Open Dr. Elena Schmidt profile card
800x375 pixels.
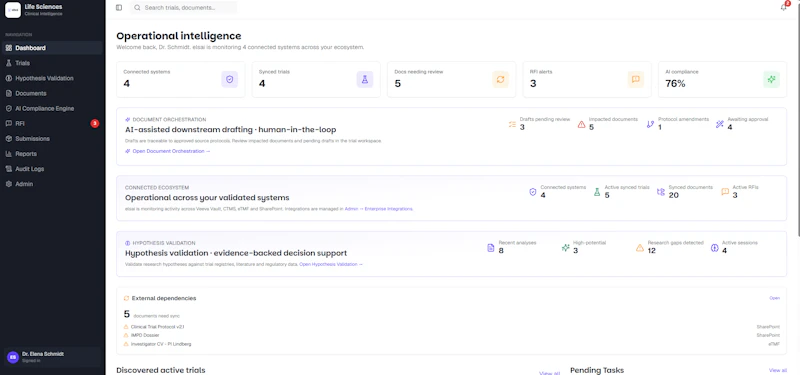click(53, 357)
